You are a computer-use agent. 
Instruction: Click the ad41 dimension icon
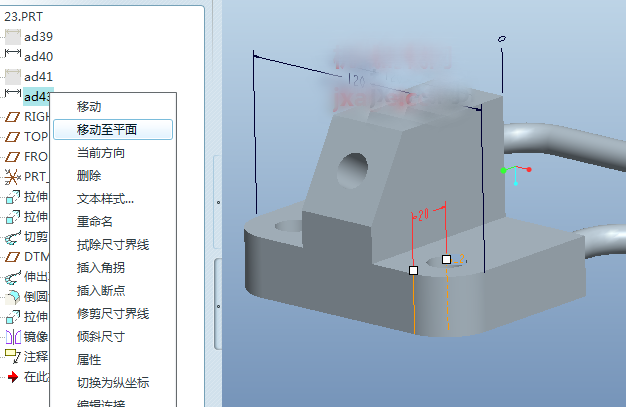point(13,77)
